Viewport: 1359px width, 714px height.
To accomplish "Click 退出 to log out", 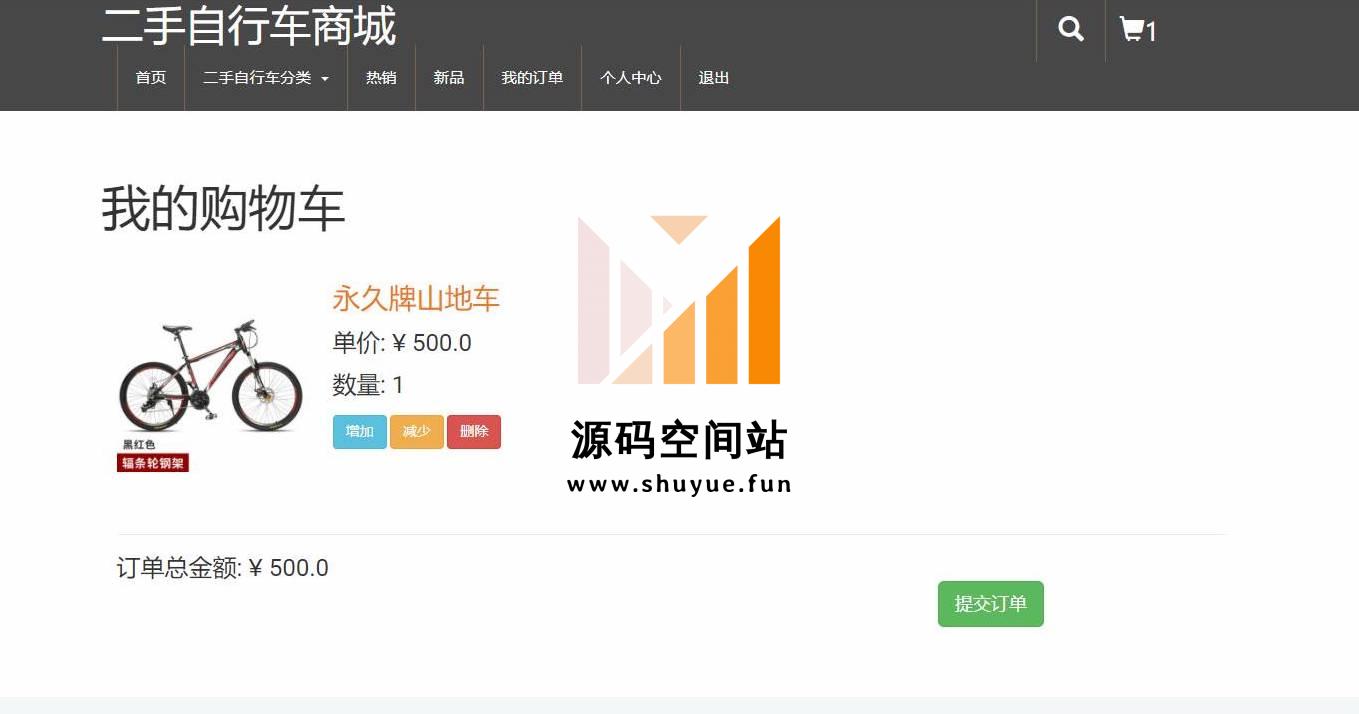I will 714,78.
